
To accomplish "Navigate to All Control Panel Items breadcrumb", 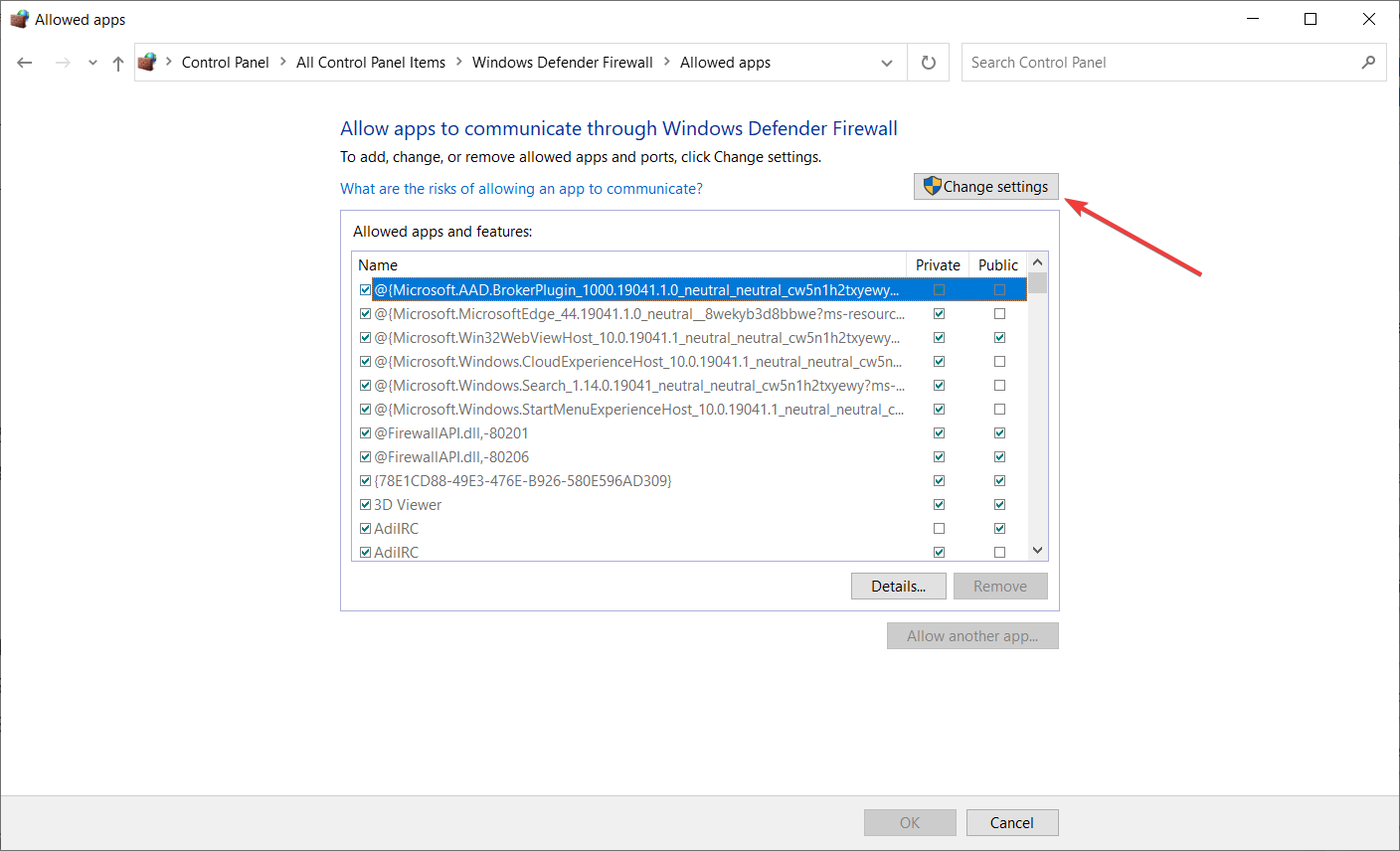I will 371,62.
